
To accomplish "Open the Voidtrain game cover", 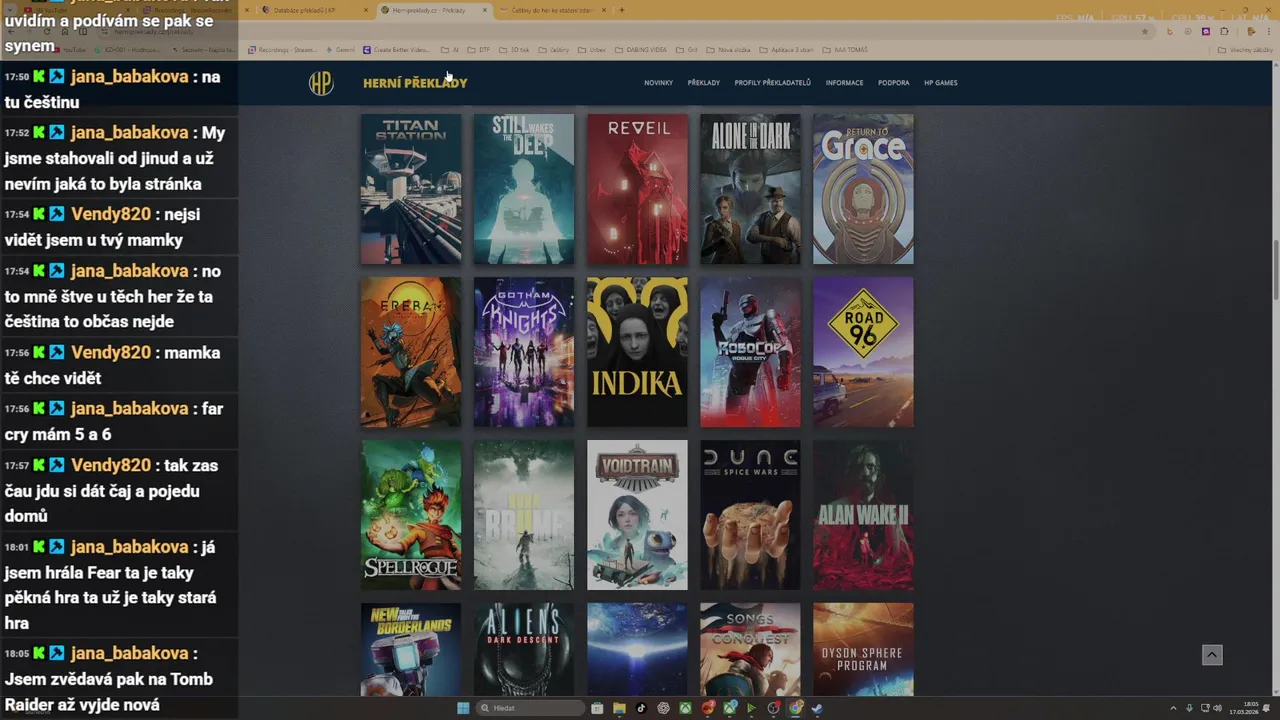I will [x=637, y=515].
